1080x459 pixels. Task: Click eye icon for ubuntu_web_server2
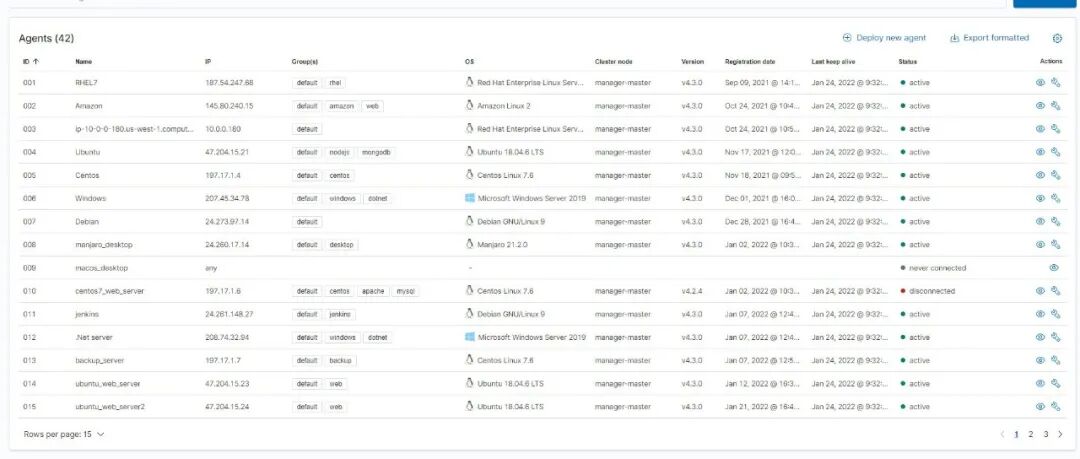(x=1040, y=407)
